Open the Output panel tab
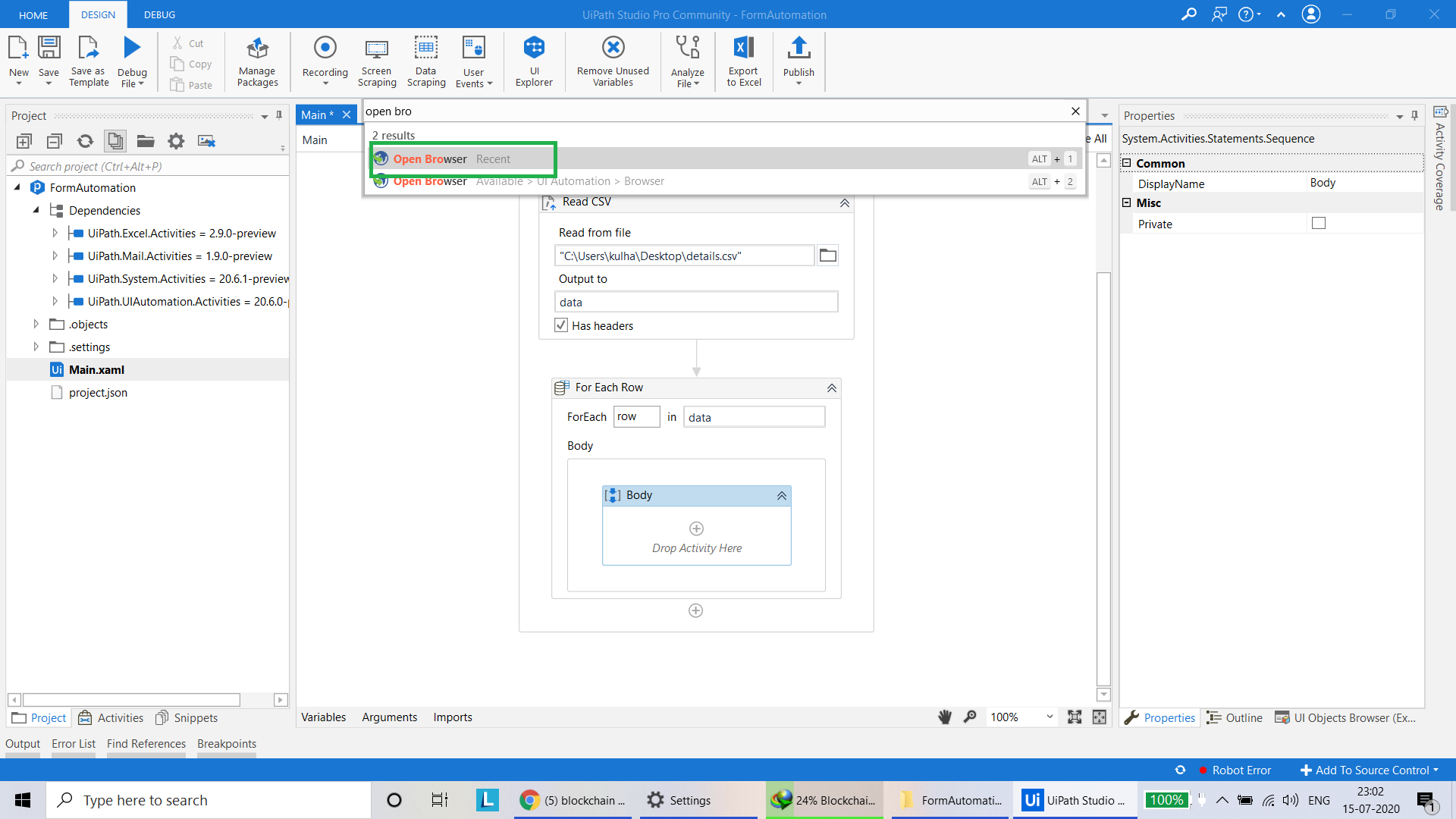Image resolution: width=1456 pixels, height=819 pixels. click(x=23, y=743)
